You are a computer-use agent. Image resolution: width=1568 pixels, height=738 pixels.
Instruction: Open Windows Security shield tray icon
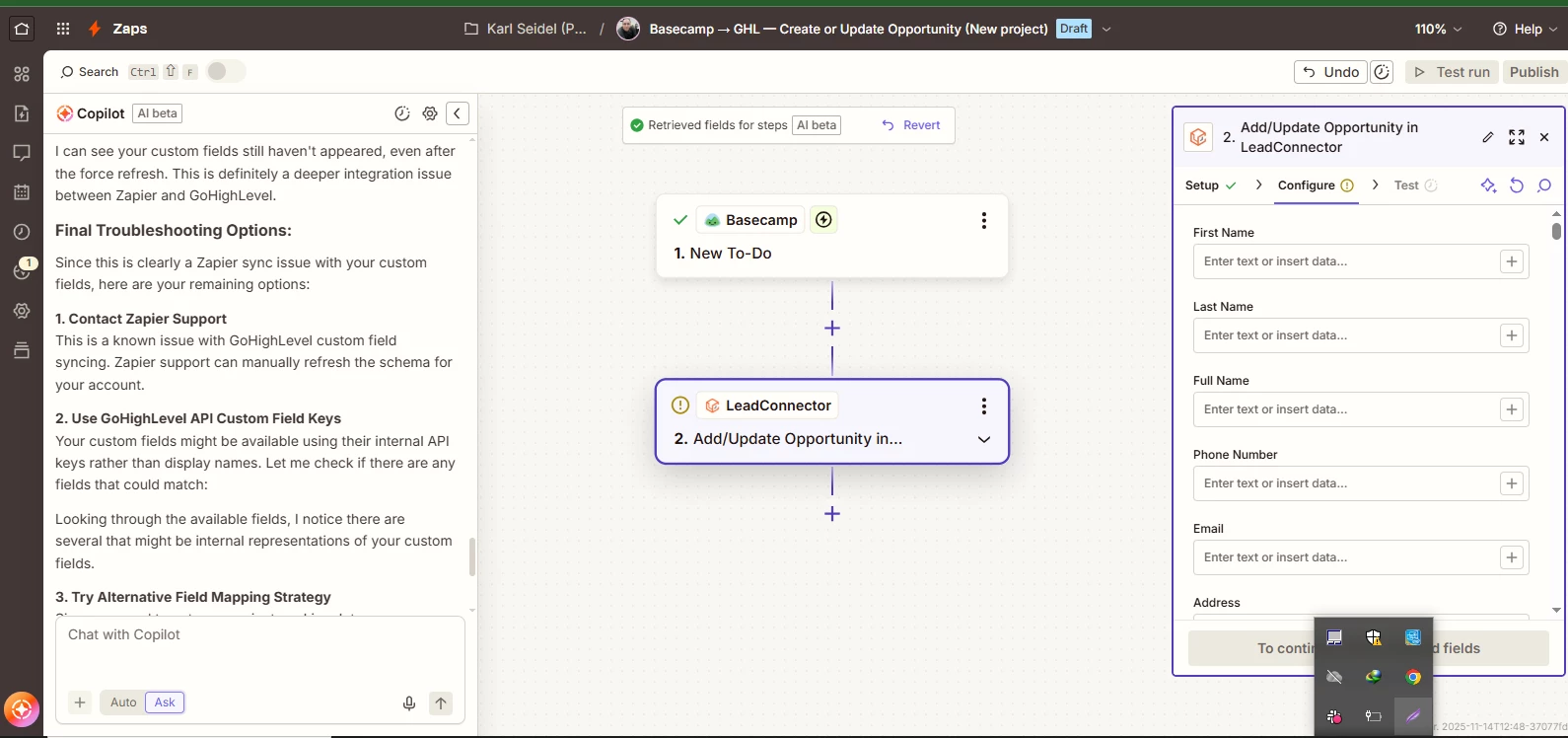click(x=1374, y=637)
